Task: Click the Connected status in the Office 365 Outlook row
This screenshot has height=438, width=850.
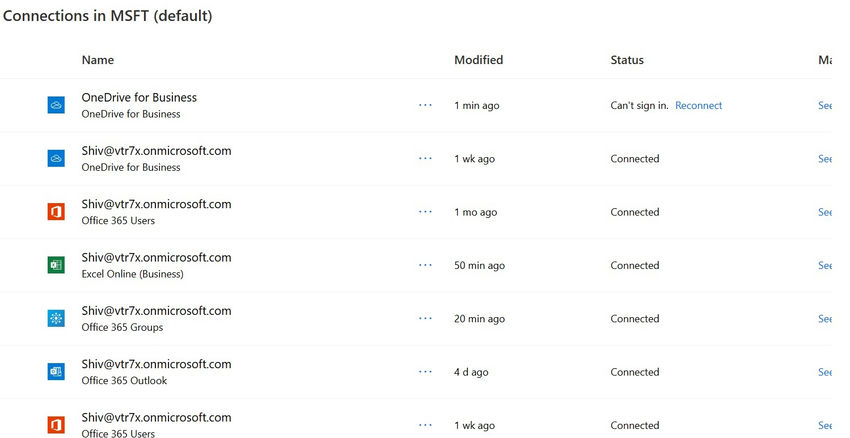Action: pos(635,372)
